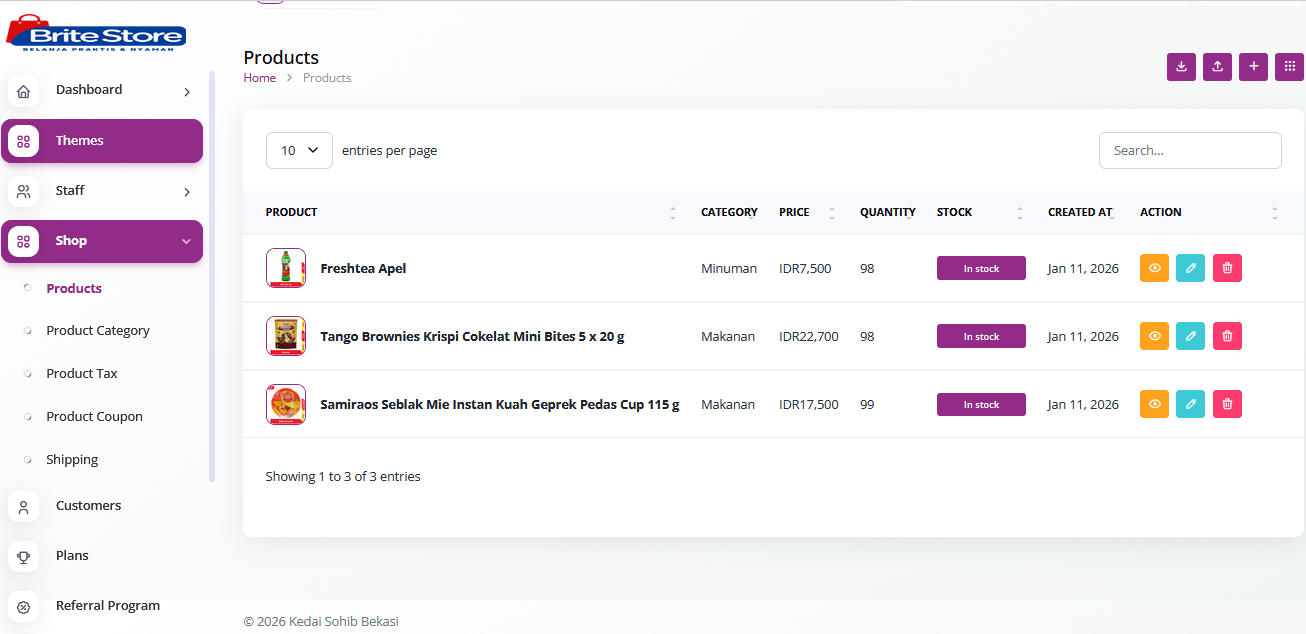View Freshtea Apel details with eye icon
The image size is (1306, 634).
pos(1154,268)
